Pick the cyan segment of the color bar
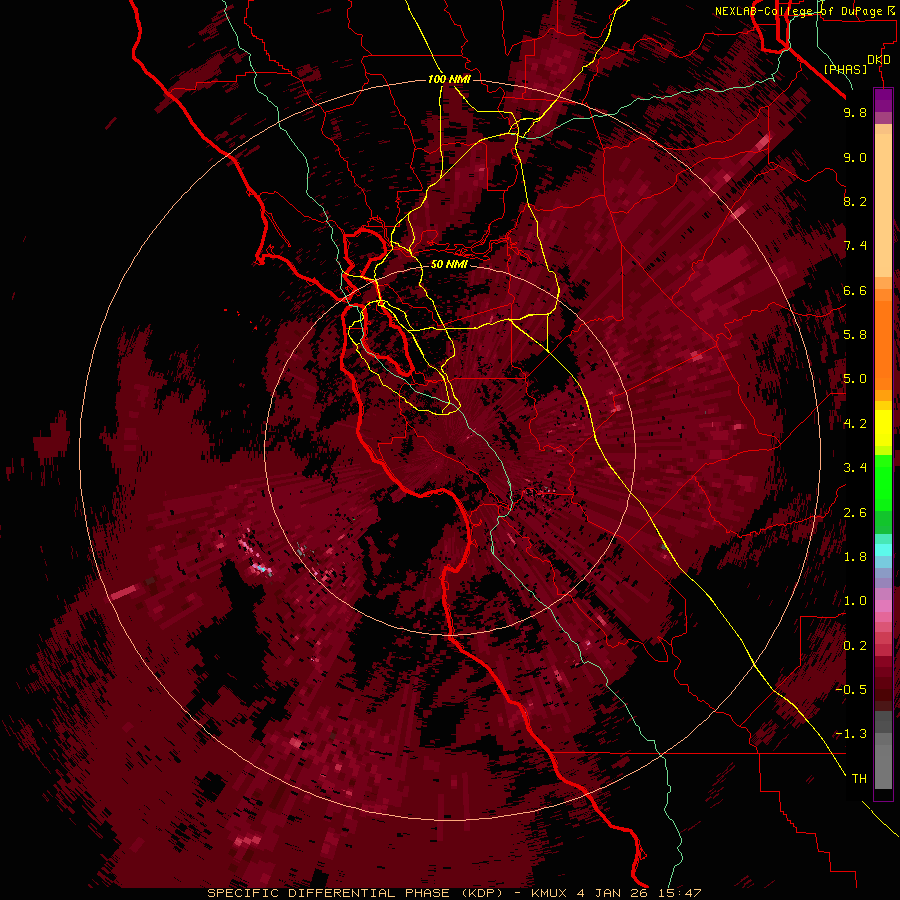 coord(883,550)
